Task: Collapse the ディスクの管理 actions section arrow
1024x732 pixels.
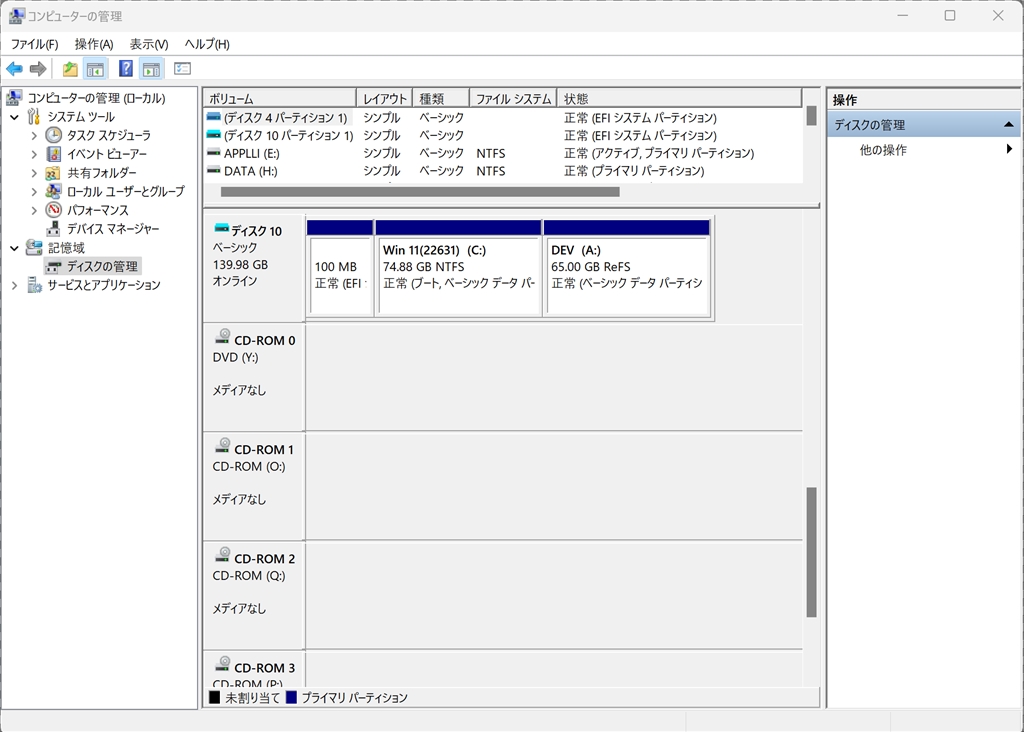Action: [x=1009, y=124]
